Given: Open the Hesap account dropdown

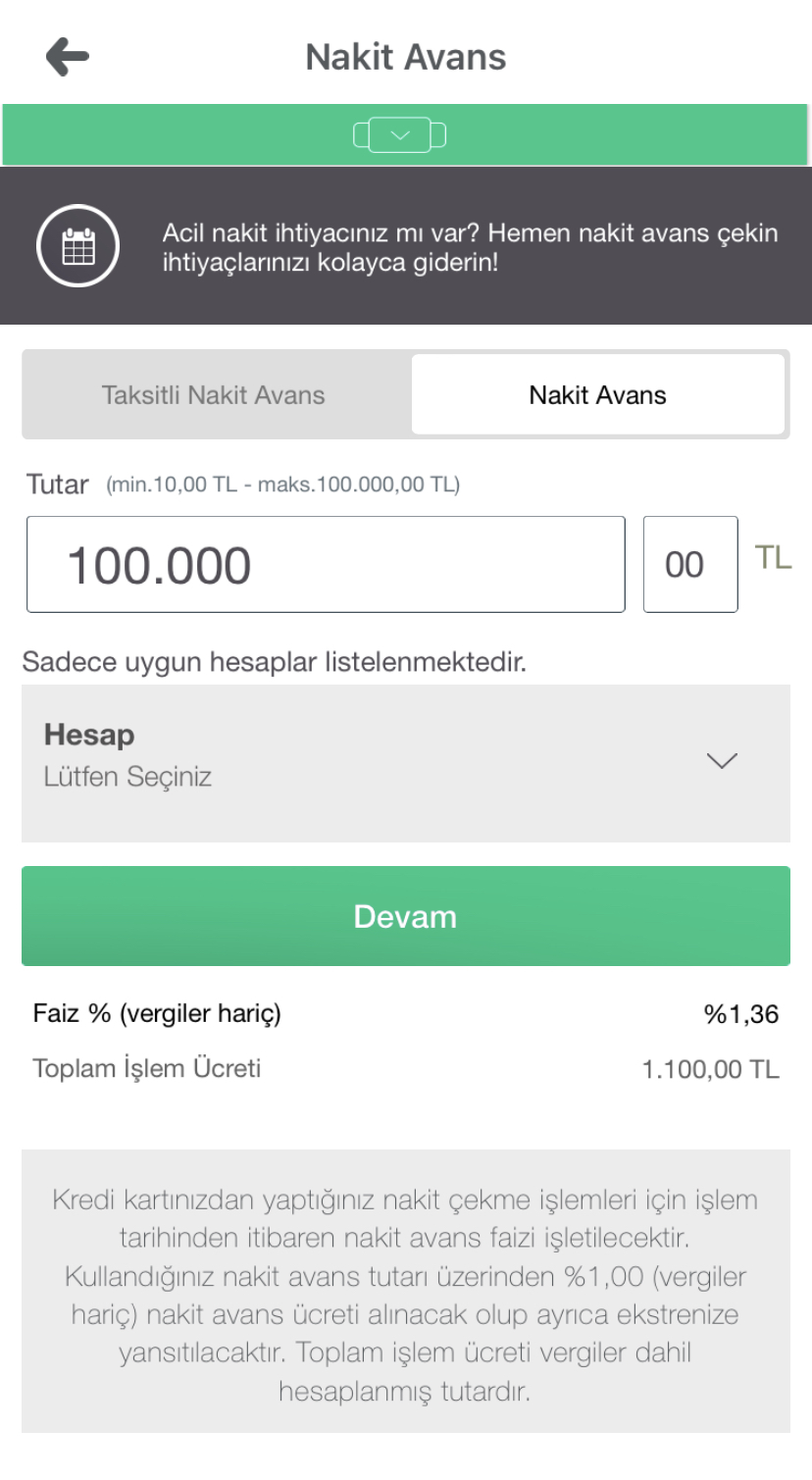Looking at the screenshot, I should pos(406,763).
